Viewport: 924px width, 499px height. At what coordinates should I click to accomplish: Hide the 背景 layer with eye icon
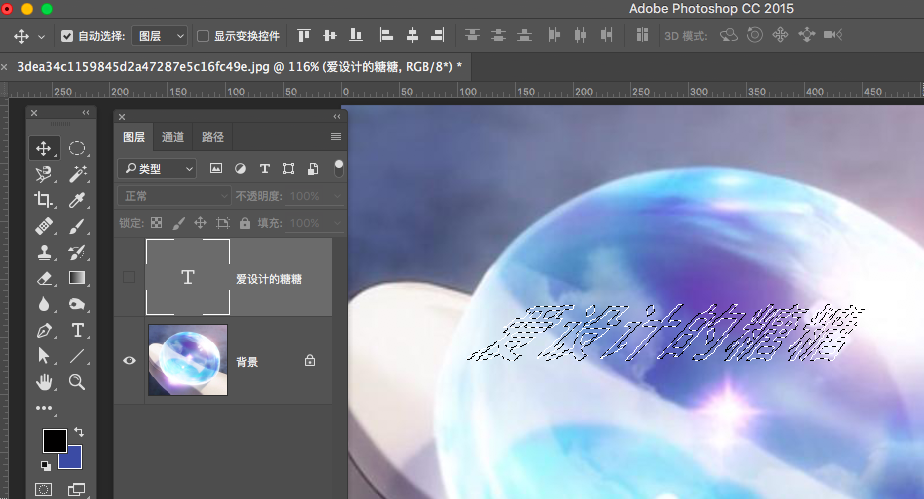[x=129, y=361]
